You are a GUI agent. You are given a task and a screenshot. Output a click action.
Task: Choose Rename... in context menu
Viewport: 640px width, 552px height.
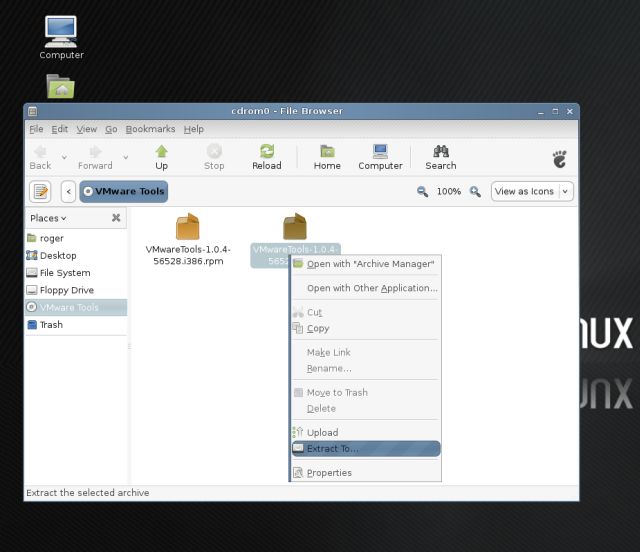coord(366,369)
